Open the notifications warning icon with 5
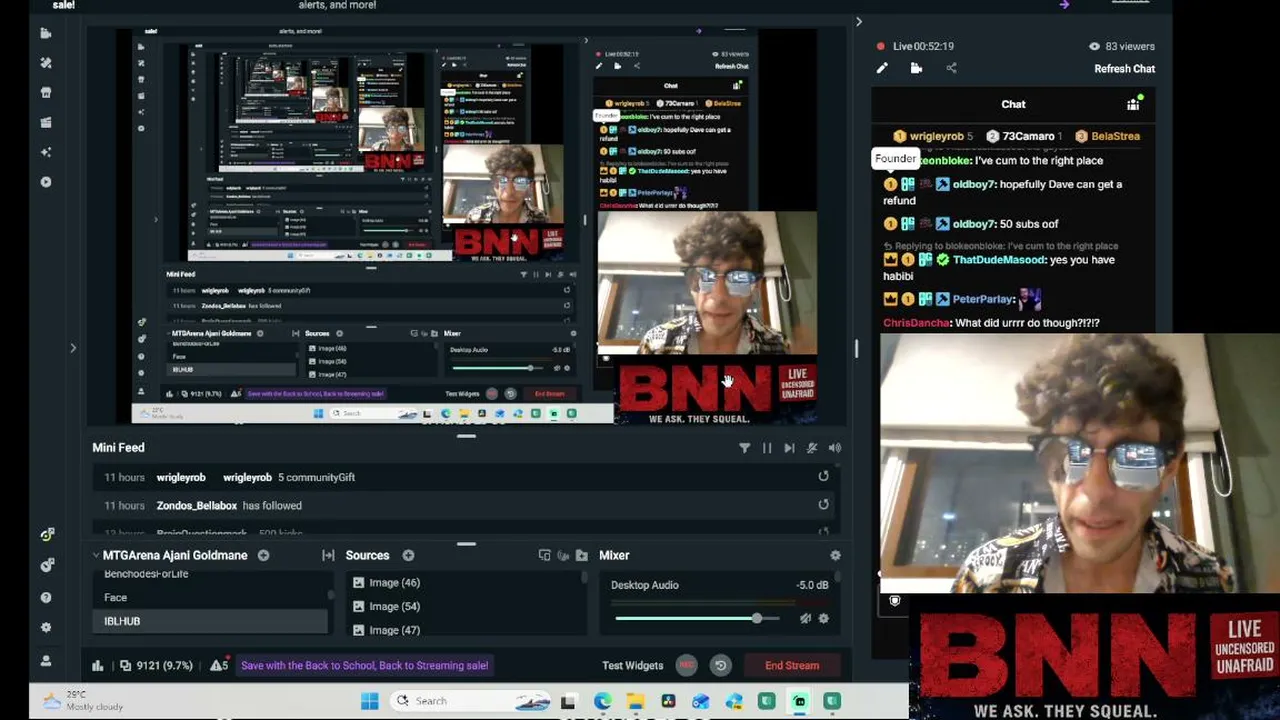Screen dimensions: 1280x720 point(219,665)
